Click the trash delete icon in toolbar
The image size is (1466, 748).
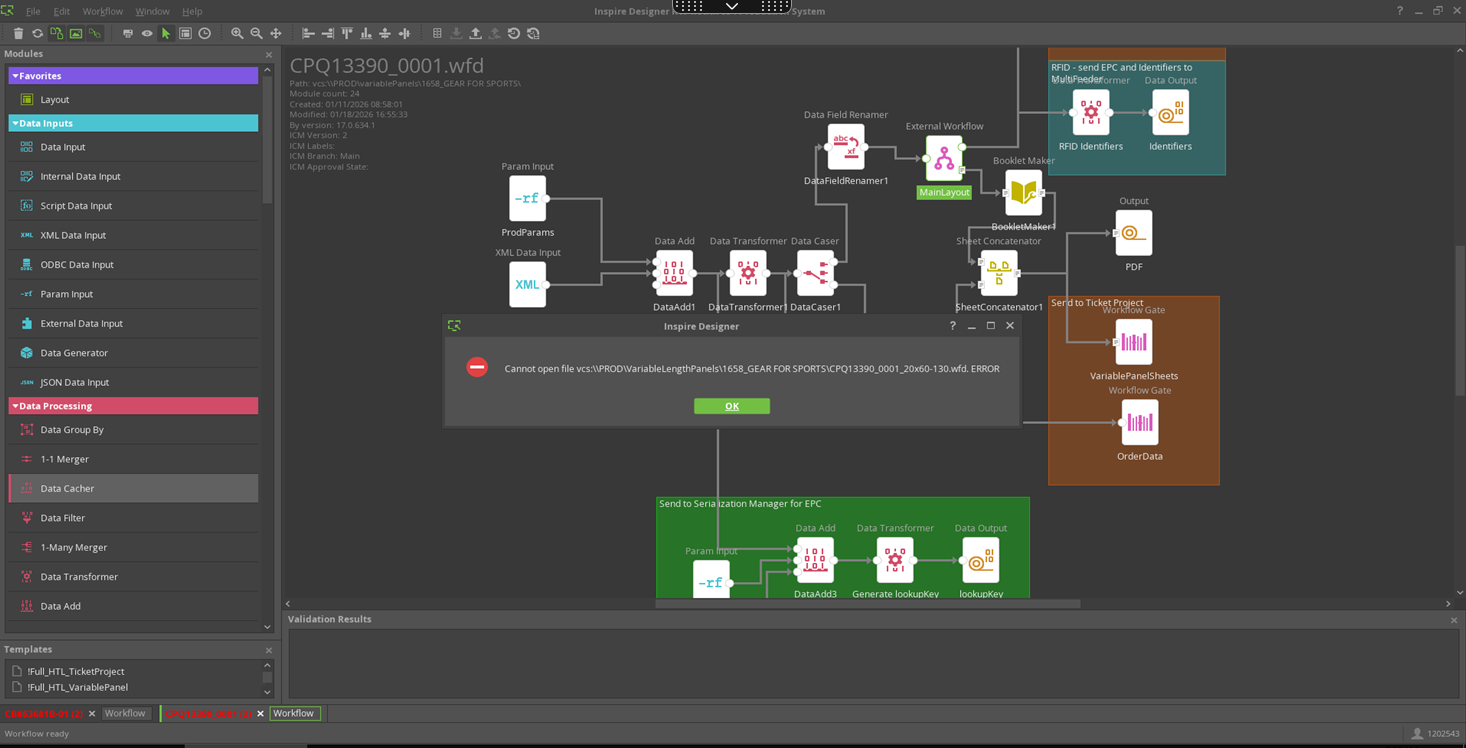[18, 34]
